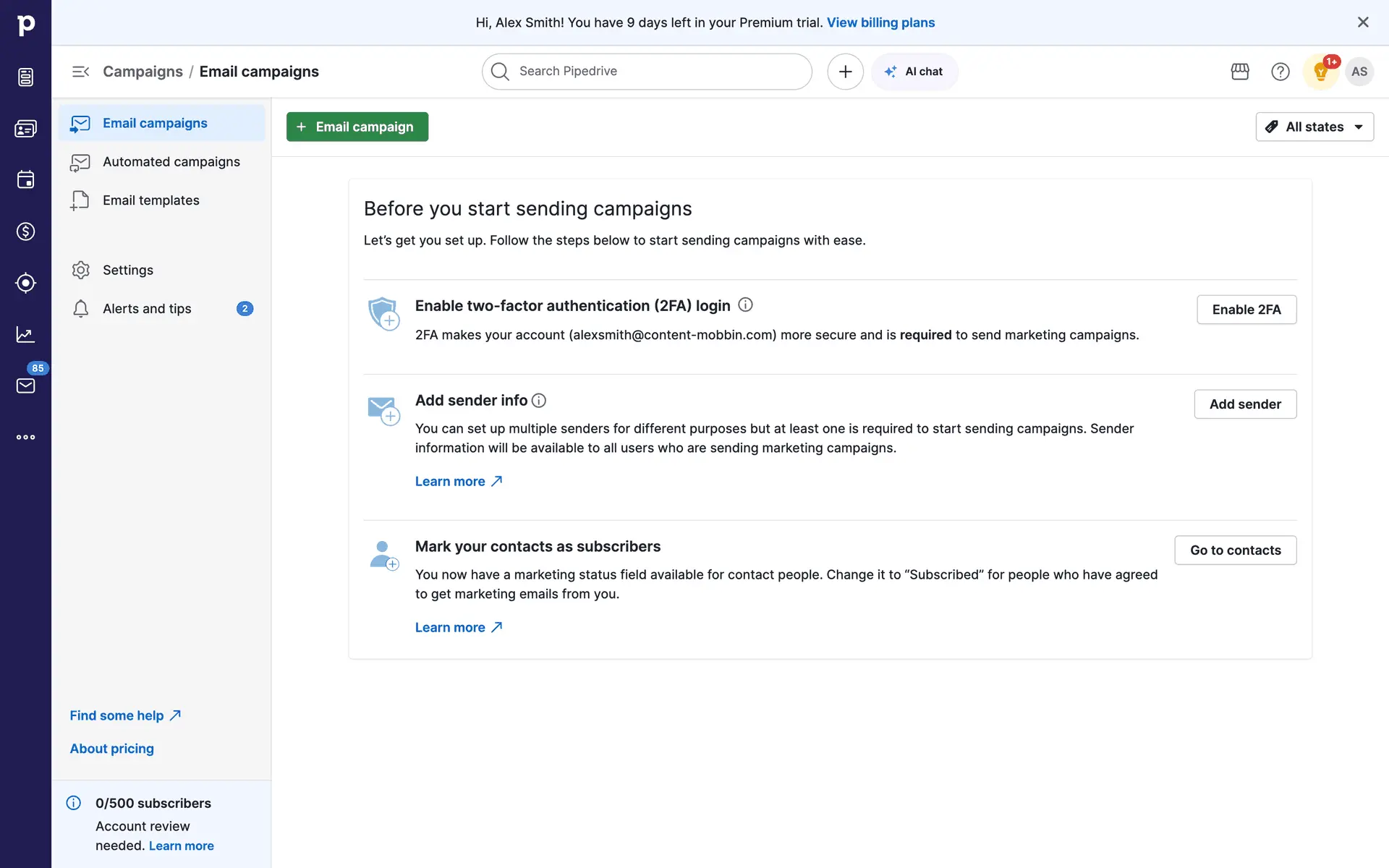Screen dimensions: 1389x868
Task: Open the Mail inbox icon with 85 badge
Action: tap(25, 386)
